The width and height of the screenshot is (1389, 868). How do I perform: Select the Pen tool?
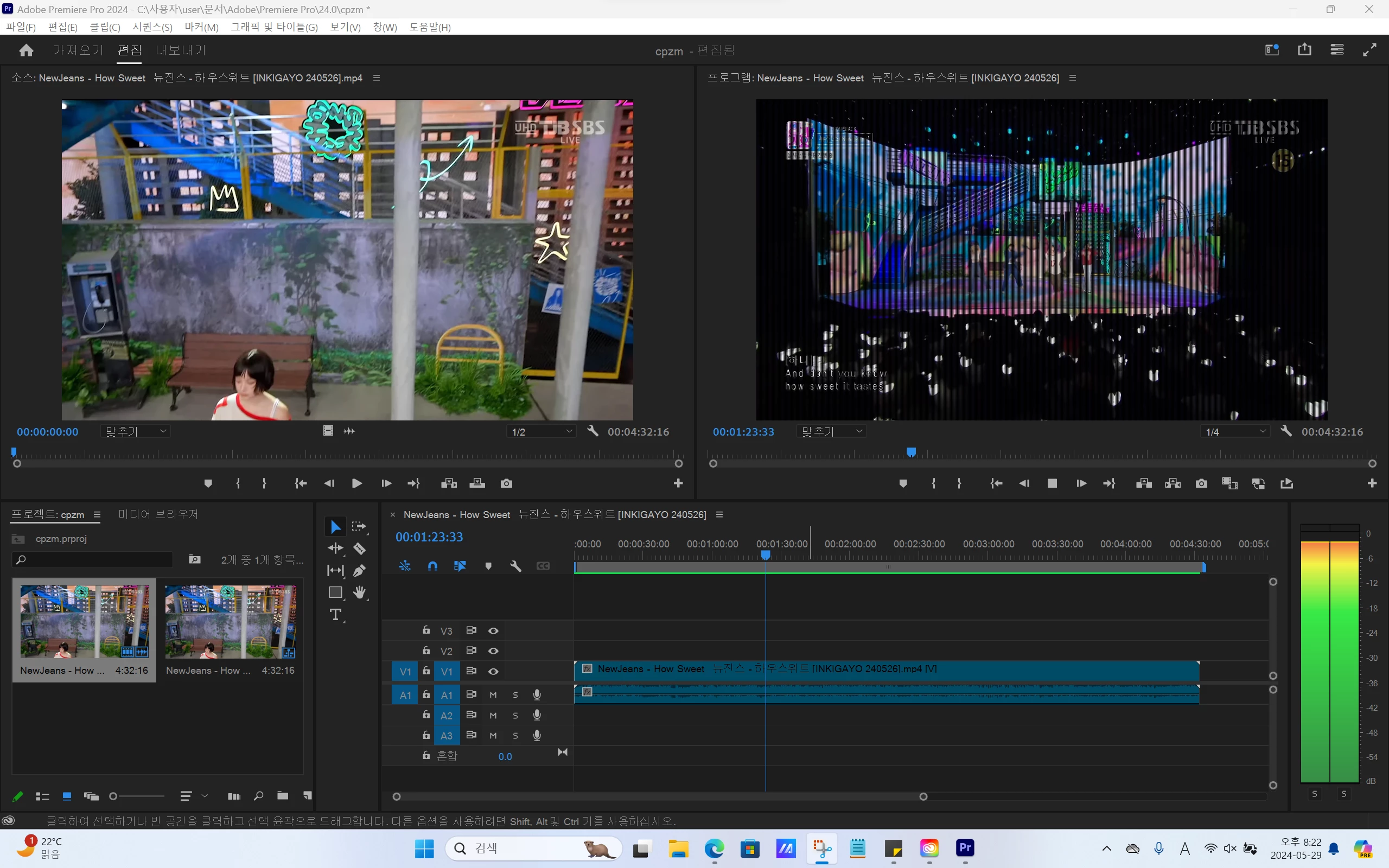(359, 570)
